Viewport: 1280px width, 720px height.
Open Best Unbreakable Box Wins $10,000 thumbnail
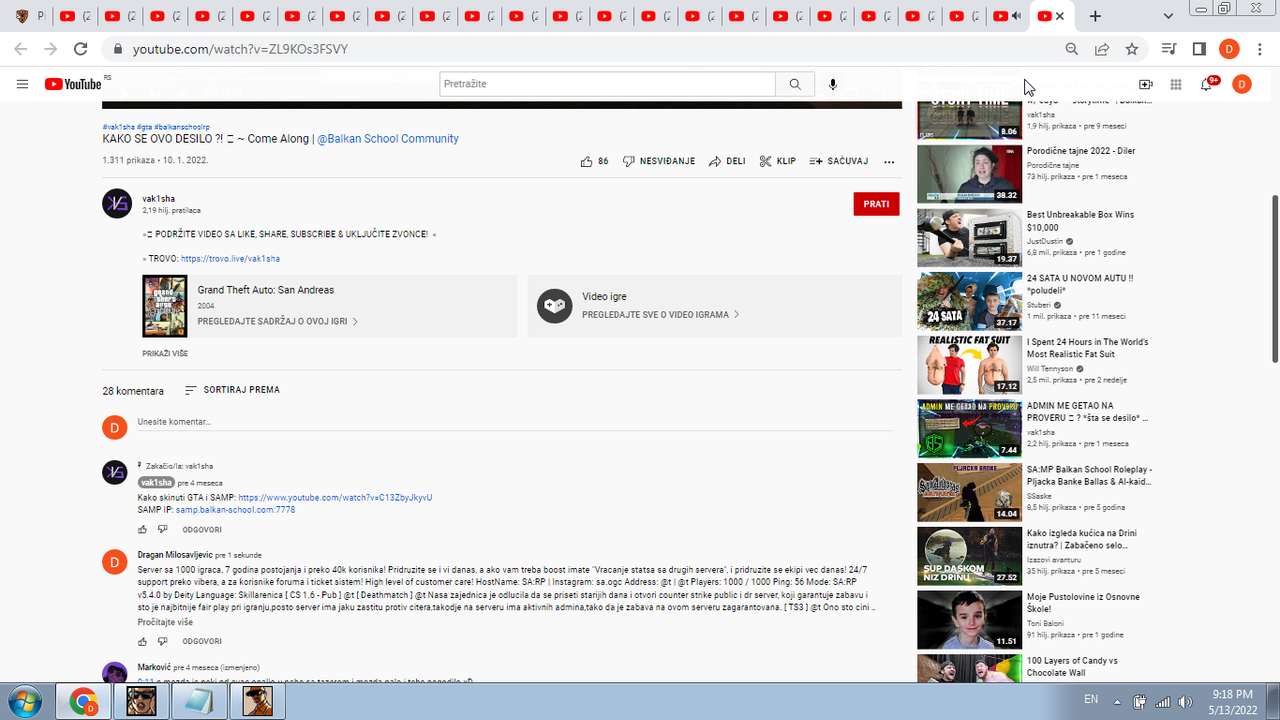pyautogui.click(x=969, y=238)
